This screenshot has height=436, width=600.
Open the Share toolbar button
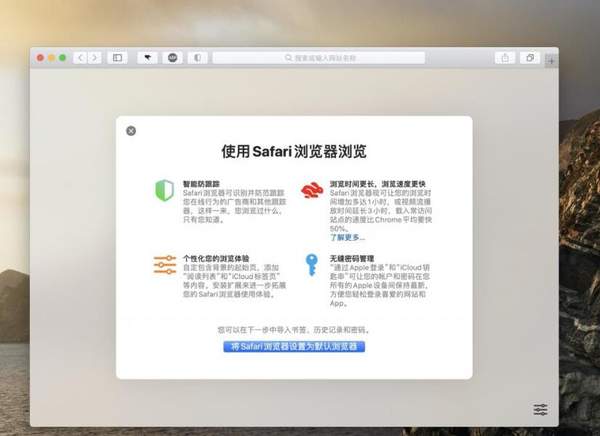coord(505,58)
